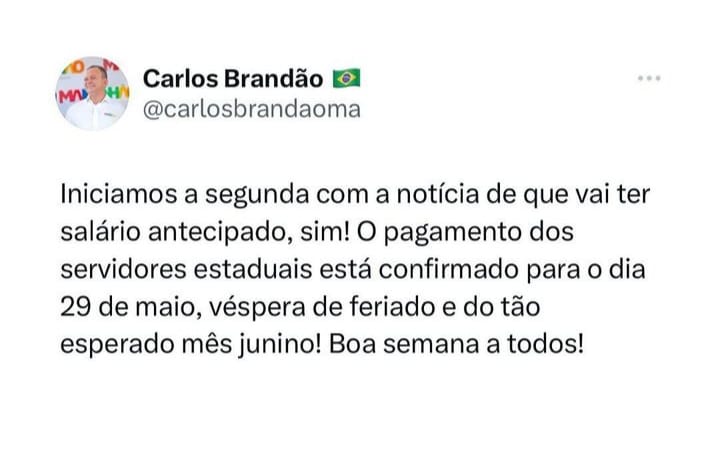Click the Brazil flag emoji beside the name
Screen dimensions: 720x449
click(346, 79)
